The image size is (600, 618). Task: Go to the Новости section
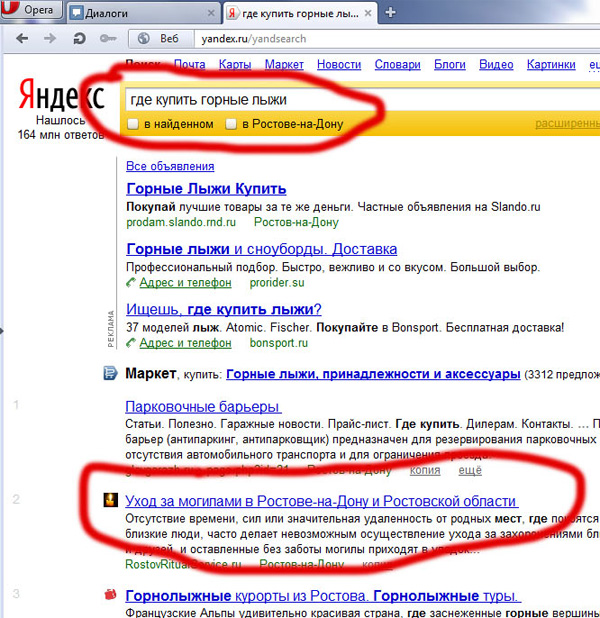[337, 65]
